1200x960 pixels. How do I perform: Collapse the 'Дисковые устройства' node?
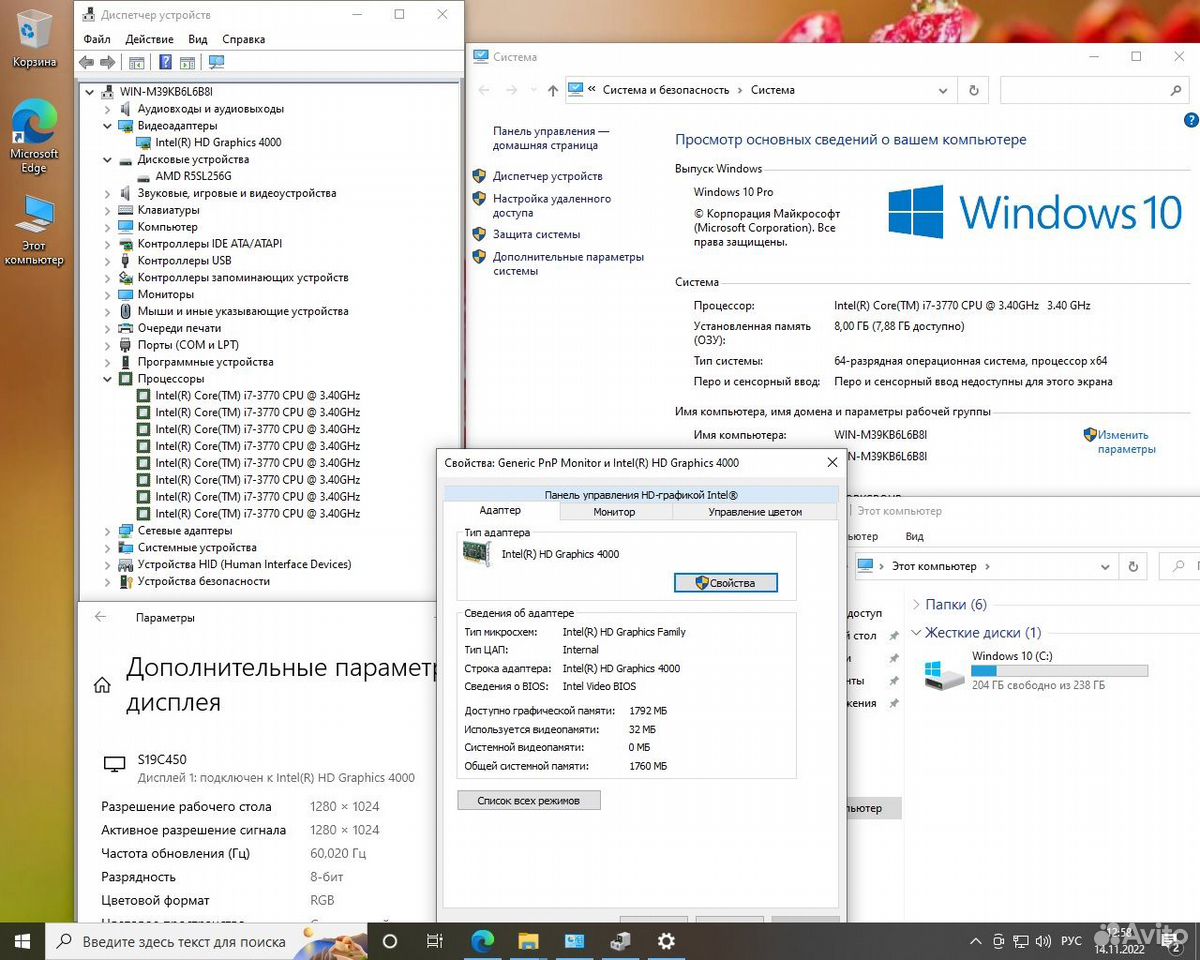coord(108,160)
